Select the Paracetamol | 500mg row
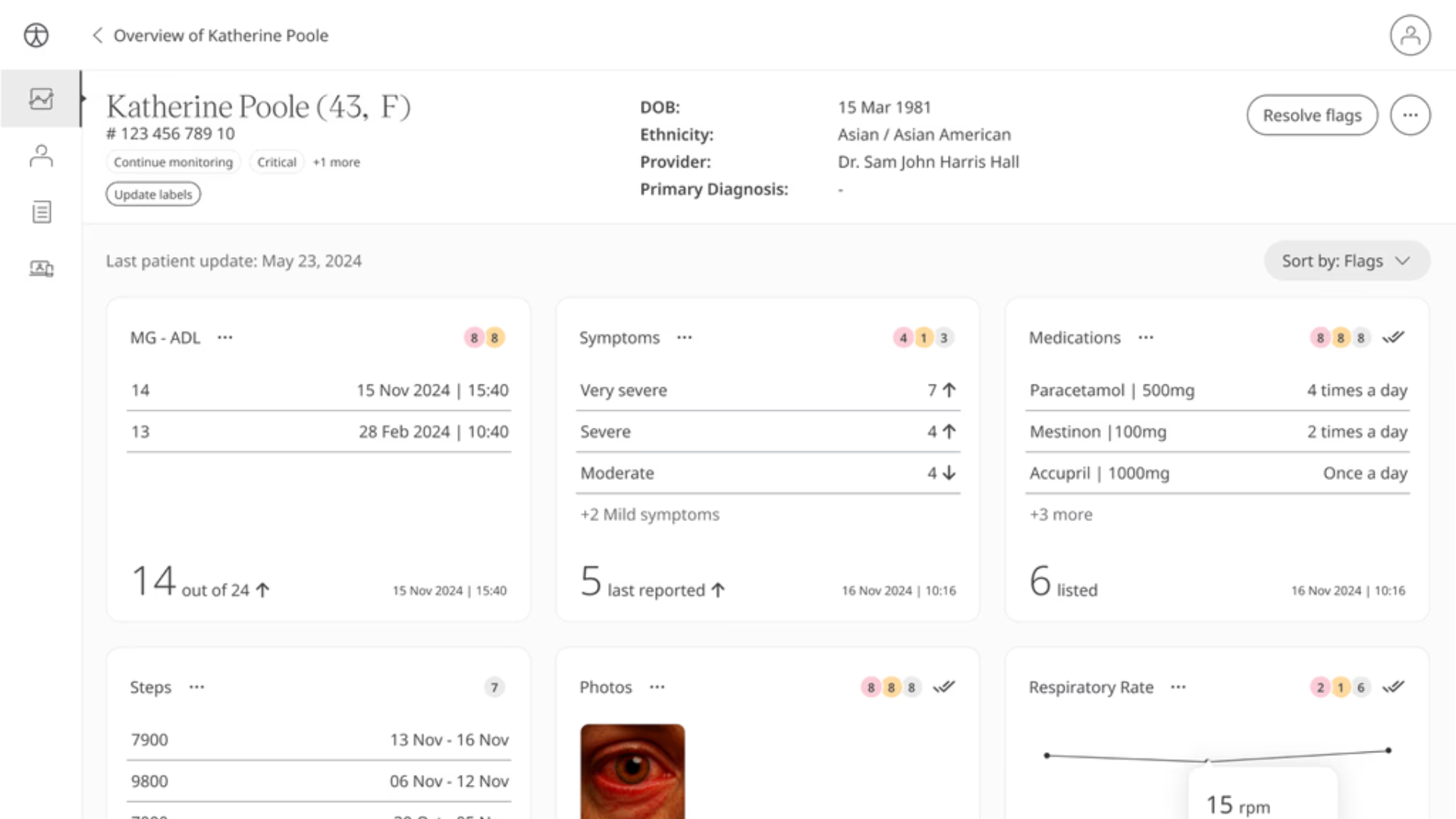Screen dimensions: 1456x819 coord(1217,391)
